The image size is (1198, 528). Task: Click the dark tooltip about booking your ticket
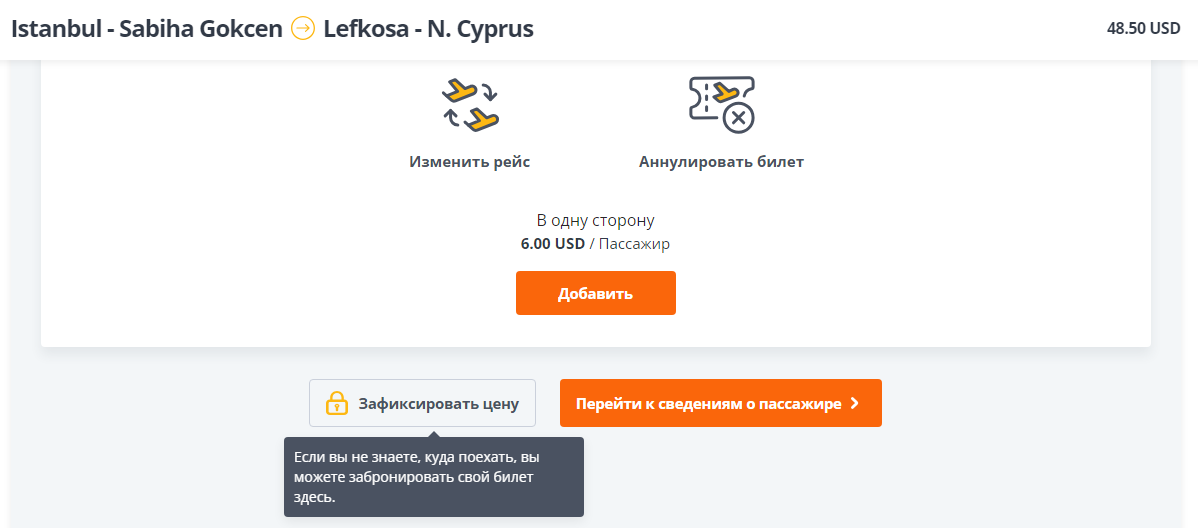tap(434, 477)
